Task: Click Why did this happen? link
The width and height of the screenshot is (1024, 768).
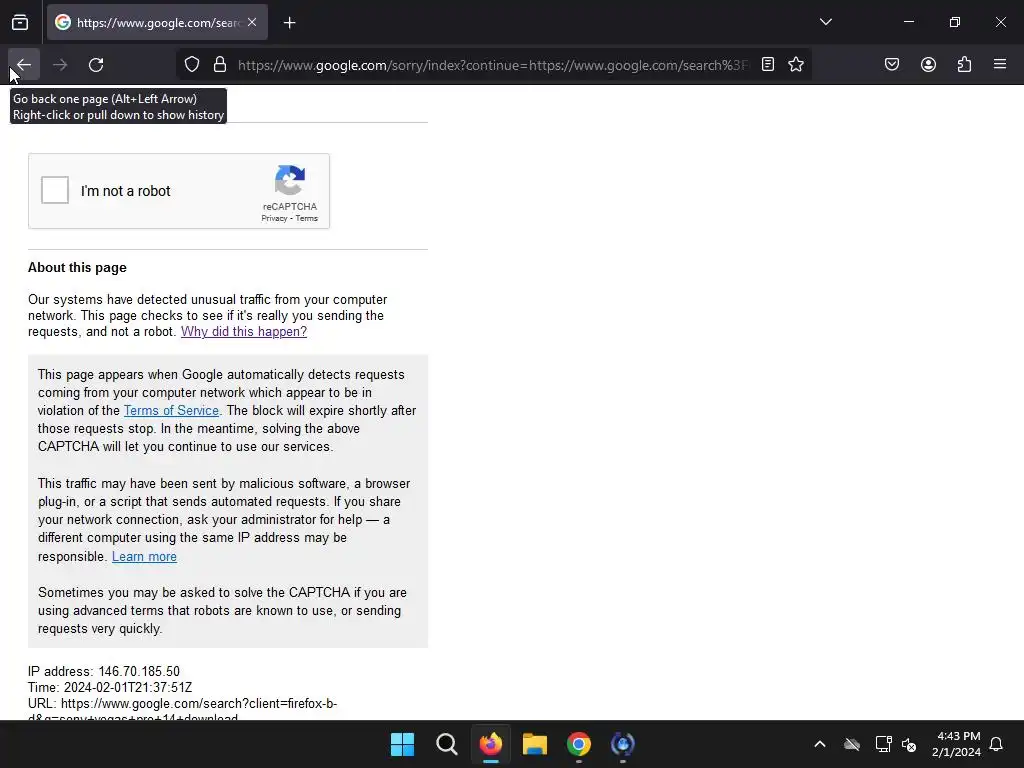Action: click(x=244, y=332)
